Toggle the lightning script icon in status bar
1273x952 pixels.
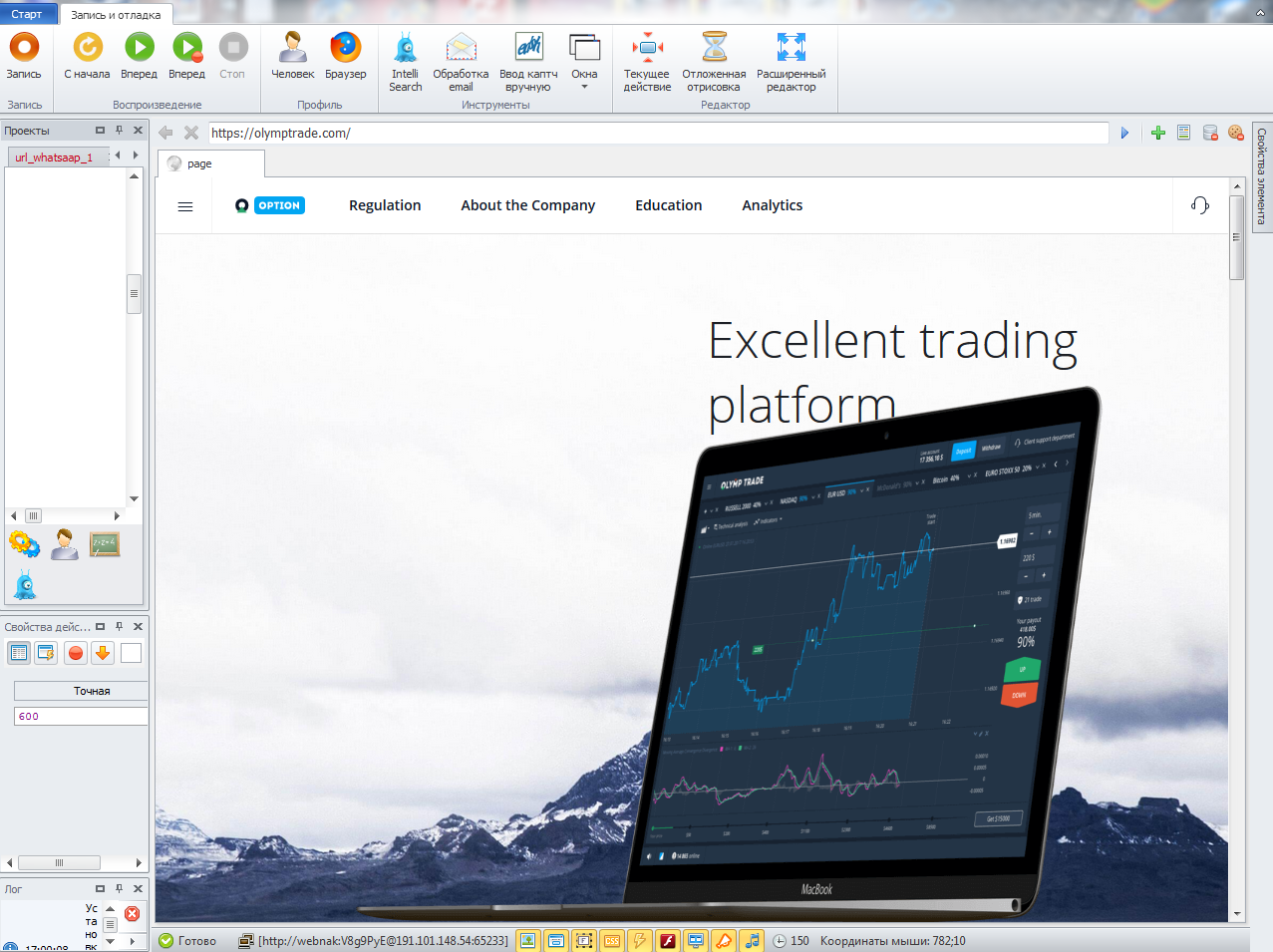click(x=640, y=940)
